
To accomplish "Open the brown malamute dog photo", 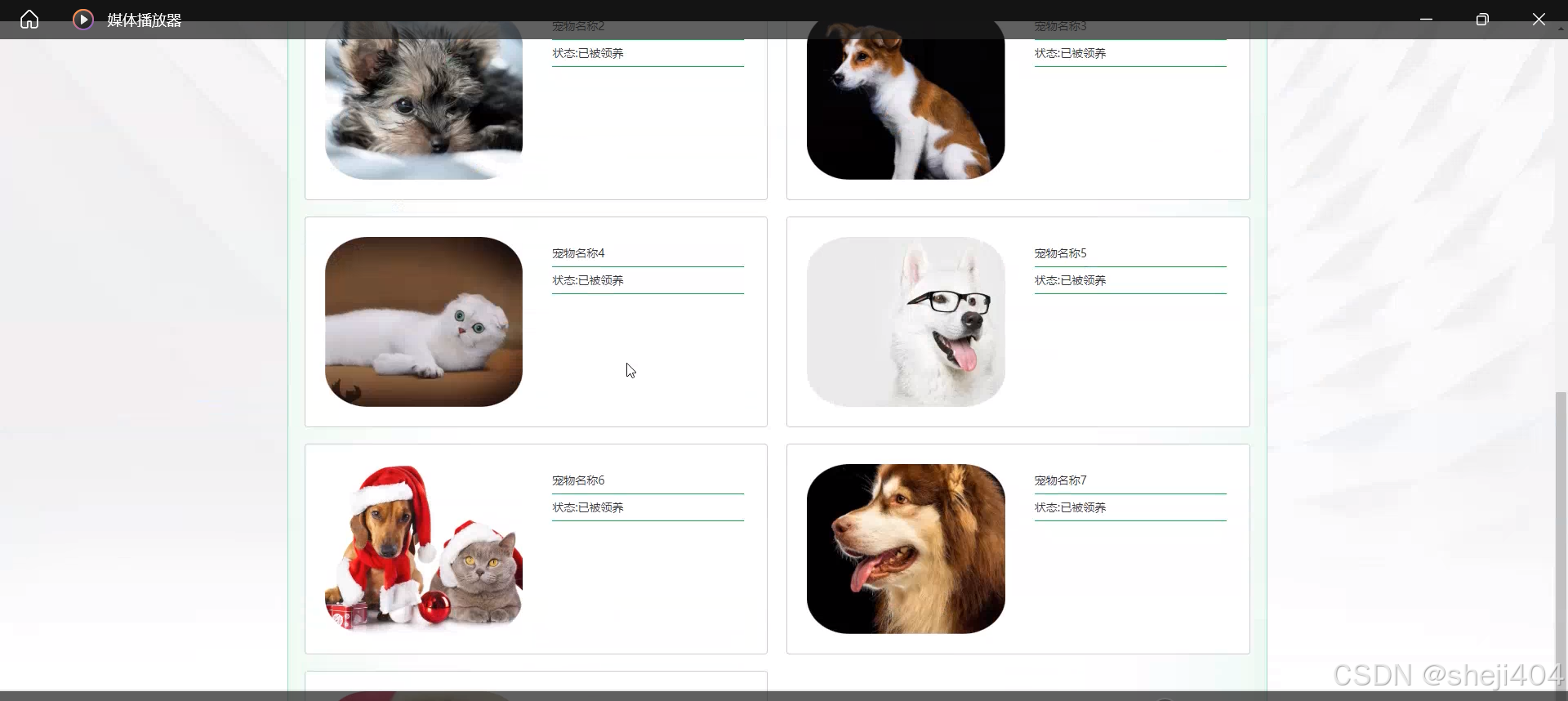I will [906, 549].
